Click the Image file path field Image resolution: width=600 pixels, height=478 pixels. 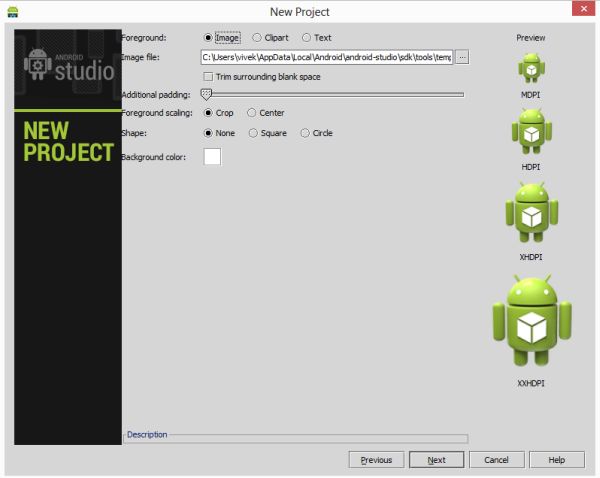[326, 57]
